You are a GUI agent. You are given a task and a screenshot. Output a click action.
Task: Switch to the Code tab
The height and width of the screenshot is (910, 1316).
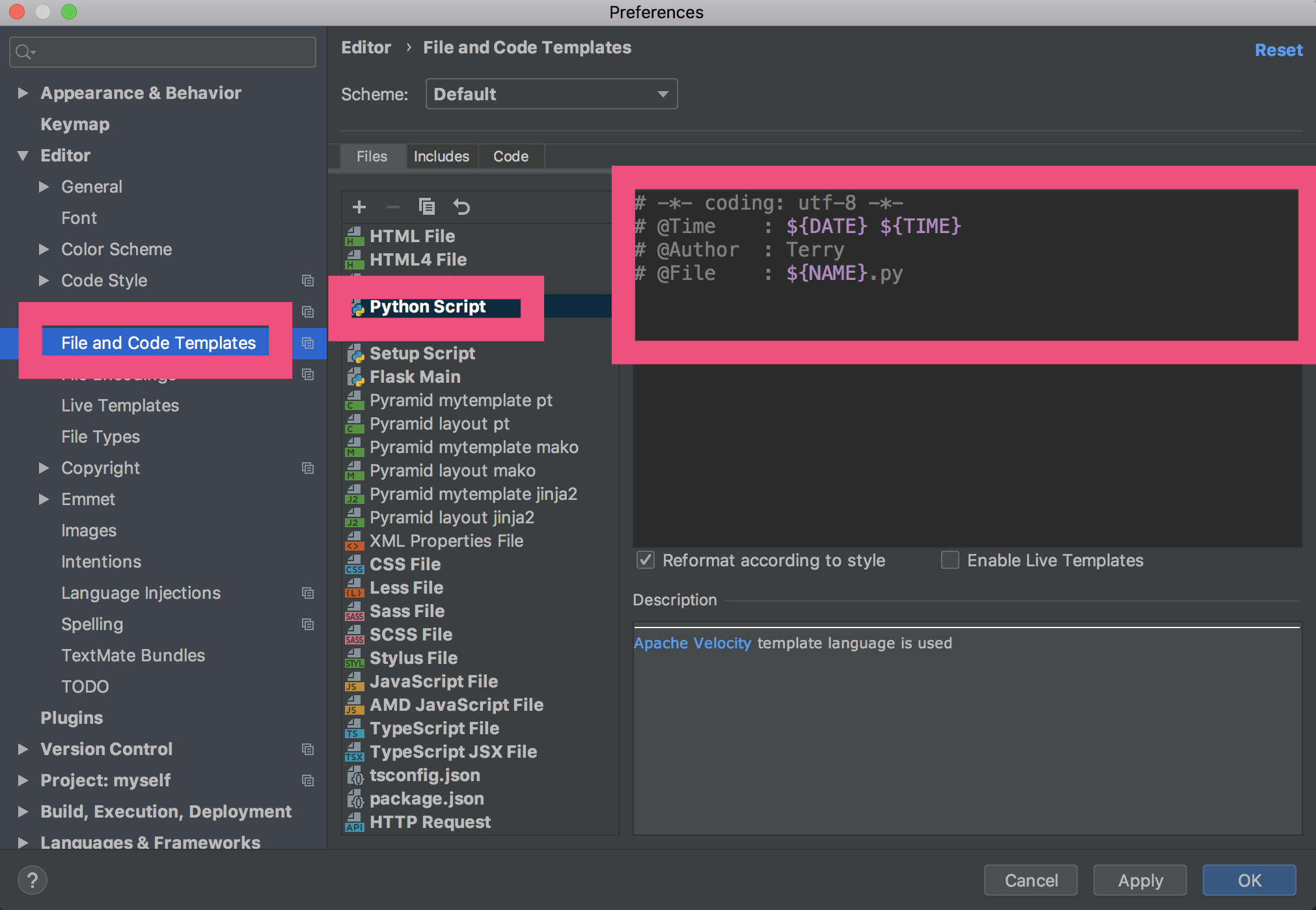(511, 156)
